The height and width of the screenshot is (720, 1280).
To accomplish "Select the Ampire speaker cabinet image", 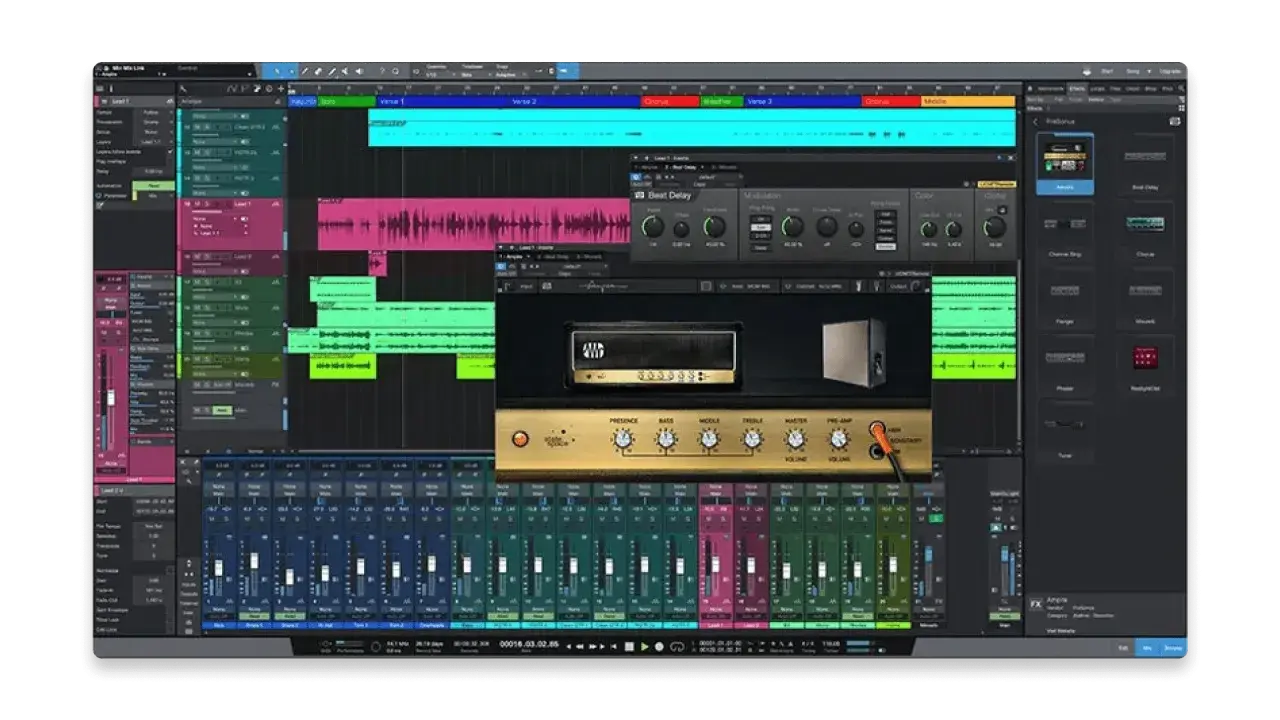I will [x=854, y=352].
